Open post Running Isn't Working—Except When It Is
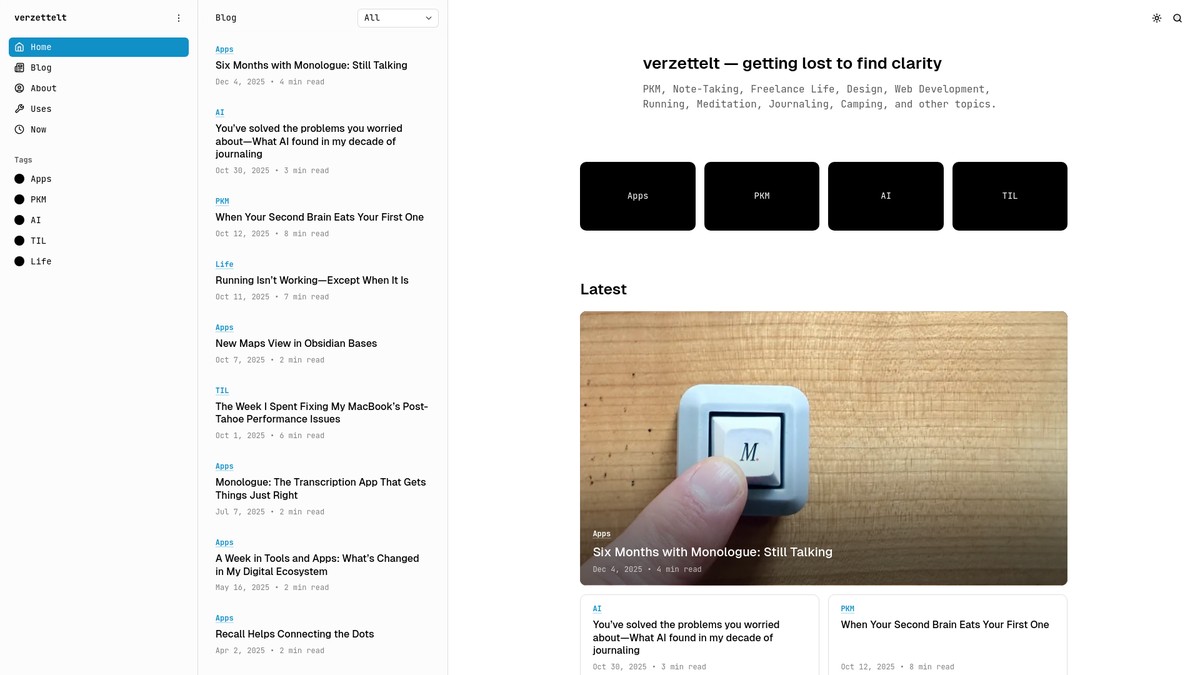 coord(312,280)
